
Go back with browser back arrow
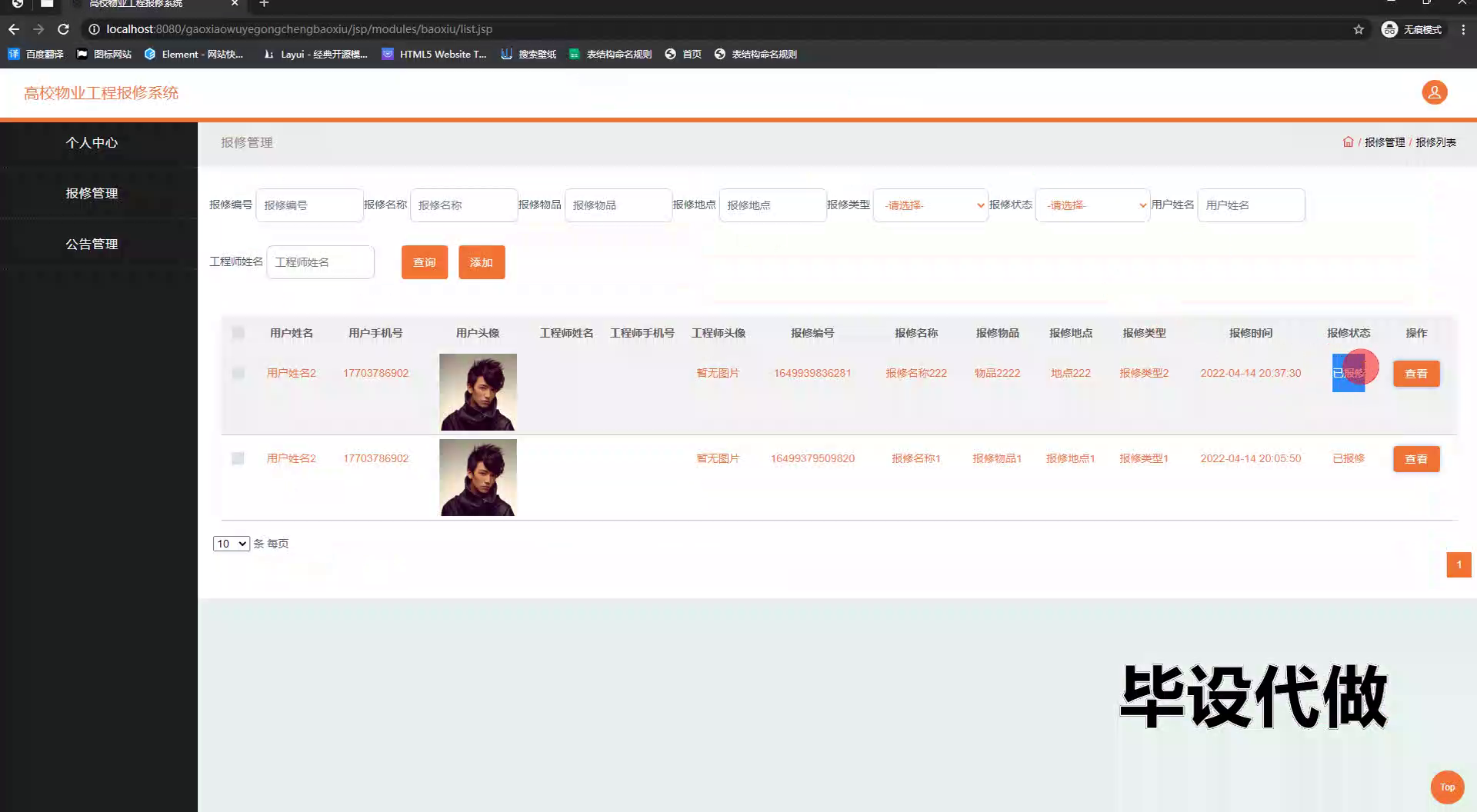[x=14, y=29]
